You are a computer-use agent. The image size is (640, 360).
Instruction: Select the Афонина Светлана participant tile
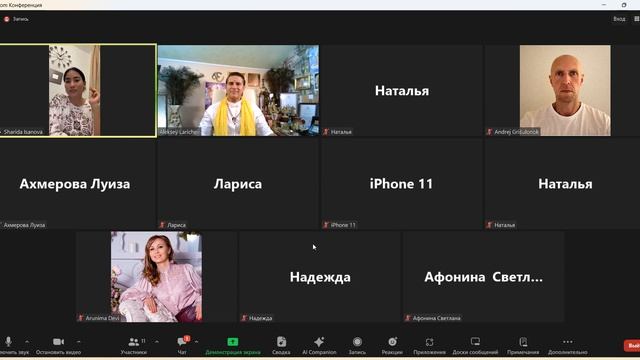click(484, 277)
